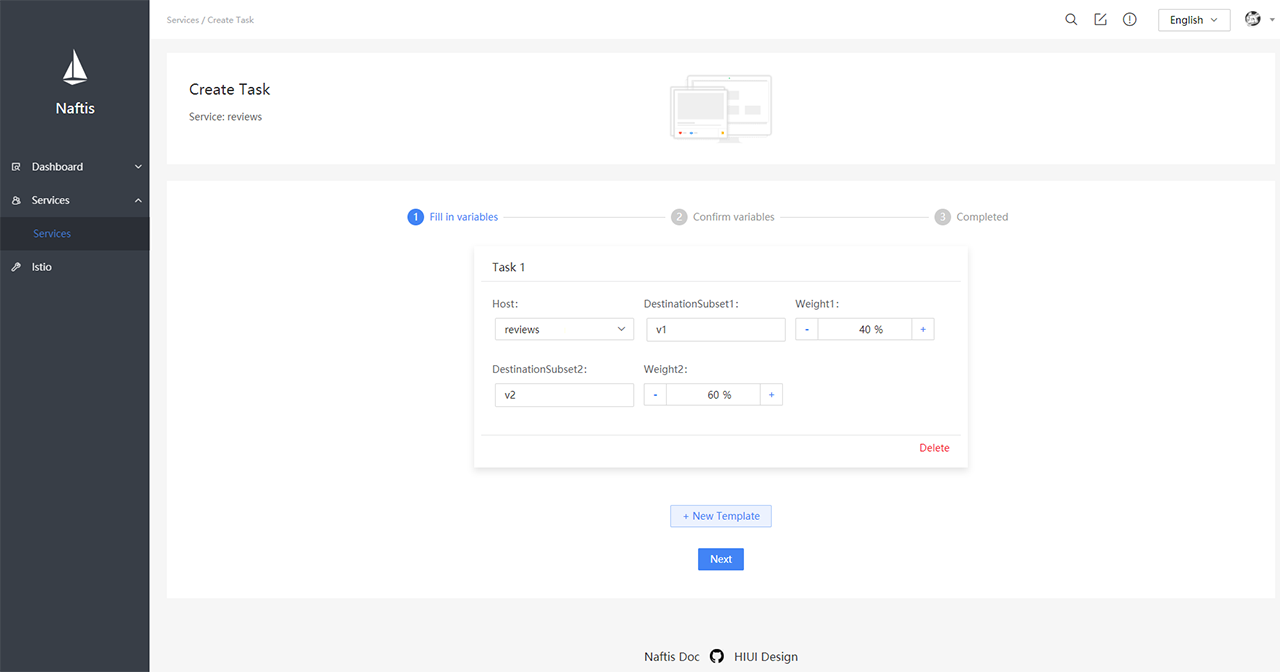Select step 2 Confirm variables circle

(679, 216)
